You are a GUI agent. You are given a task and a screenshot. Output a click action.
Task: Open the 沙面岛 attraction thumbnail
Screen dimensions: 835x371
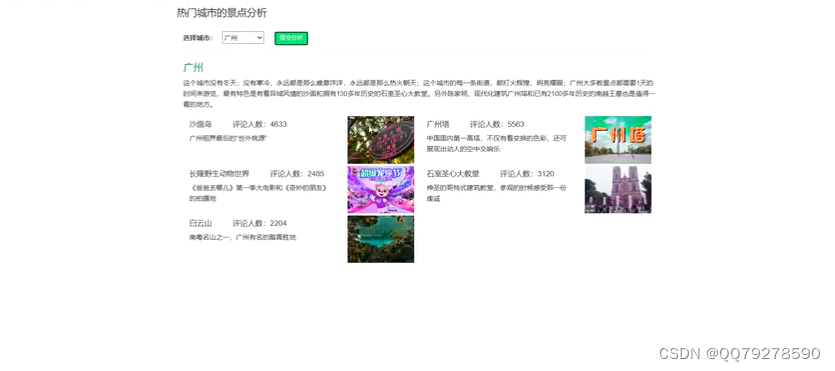(x=381, y=139)
